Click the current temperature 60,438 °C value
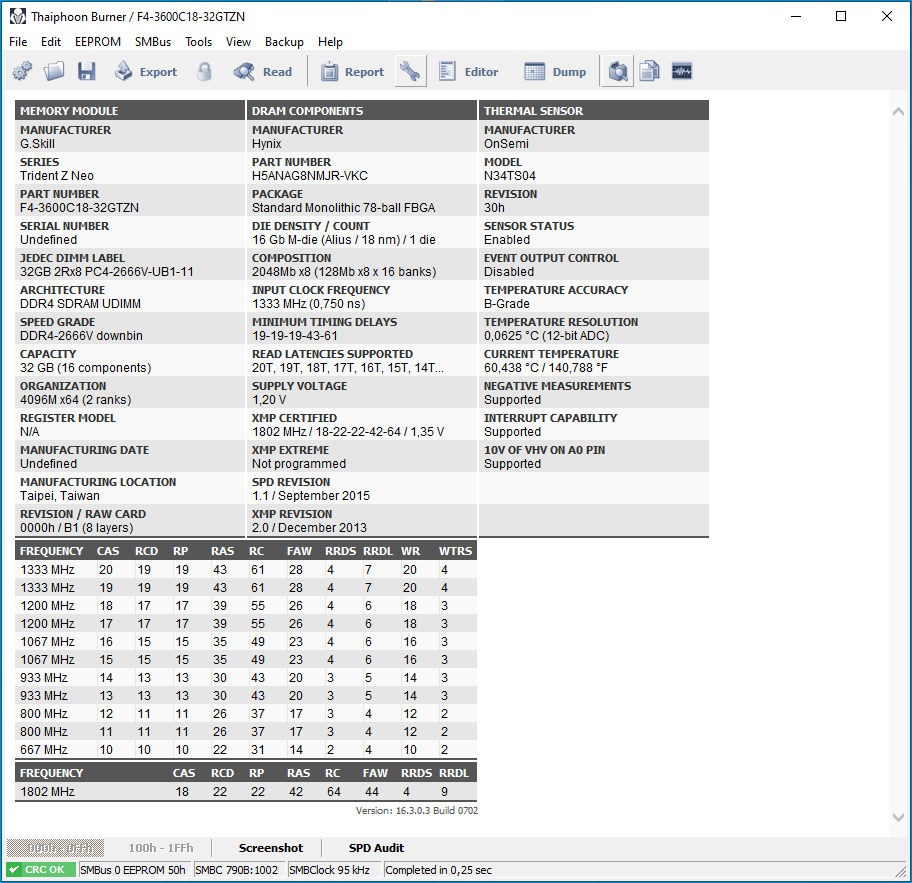 coord(546,368)
